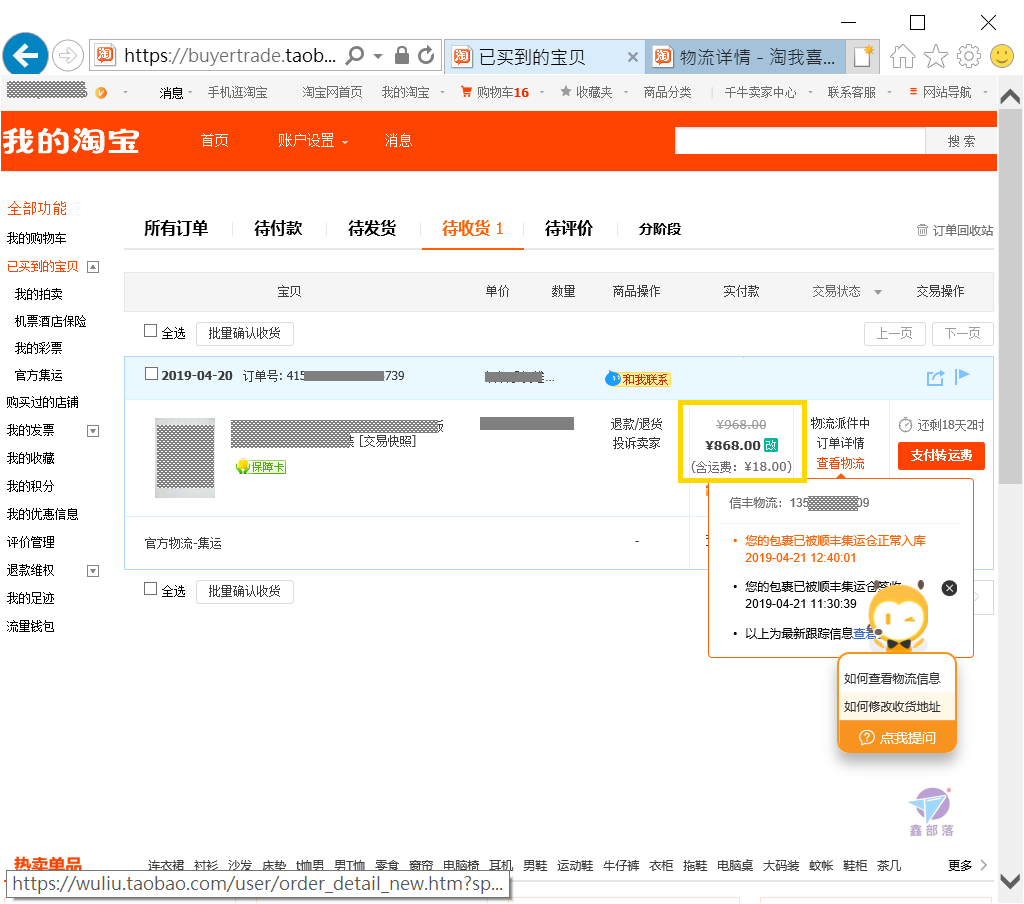1024x904 pixels.
Task: Expand the 我的发票 sidebar section
Action: tap(93, 430)
